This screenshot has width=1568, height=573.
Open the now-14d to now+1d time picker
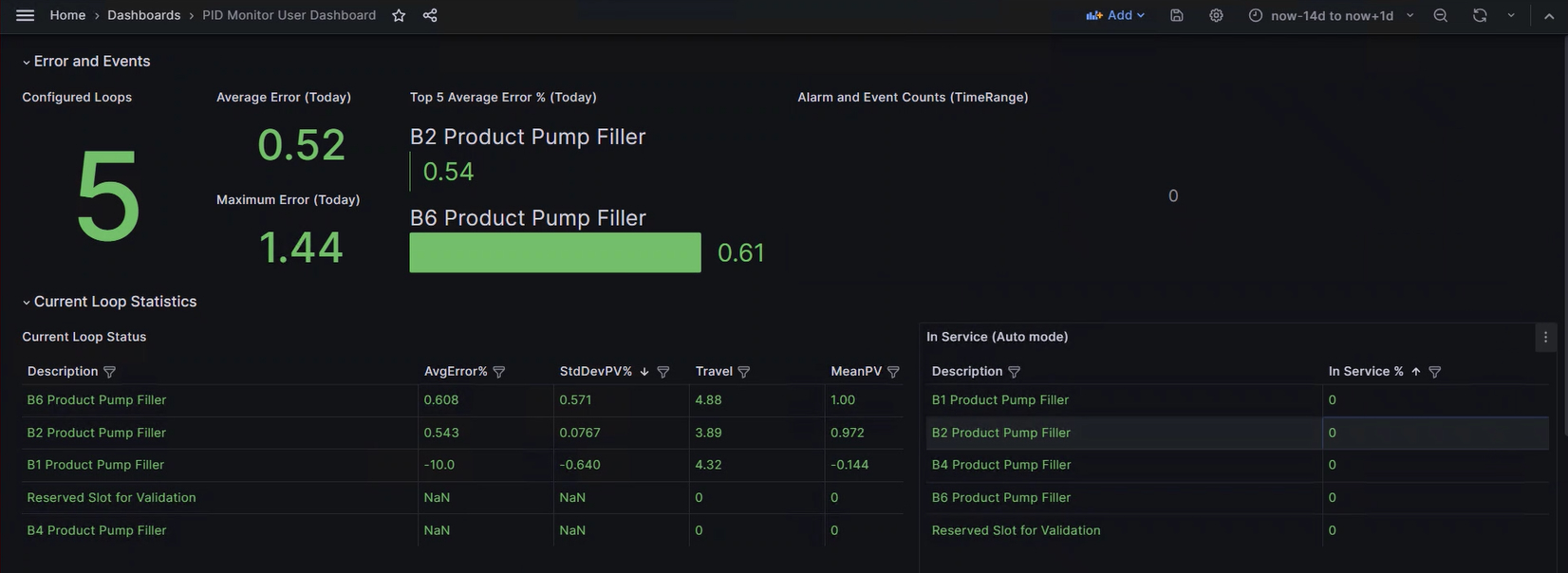click(1331, 15)
